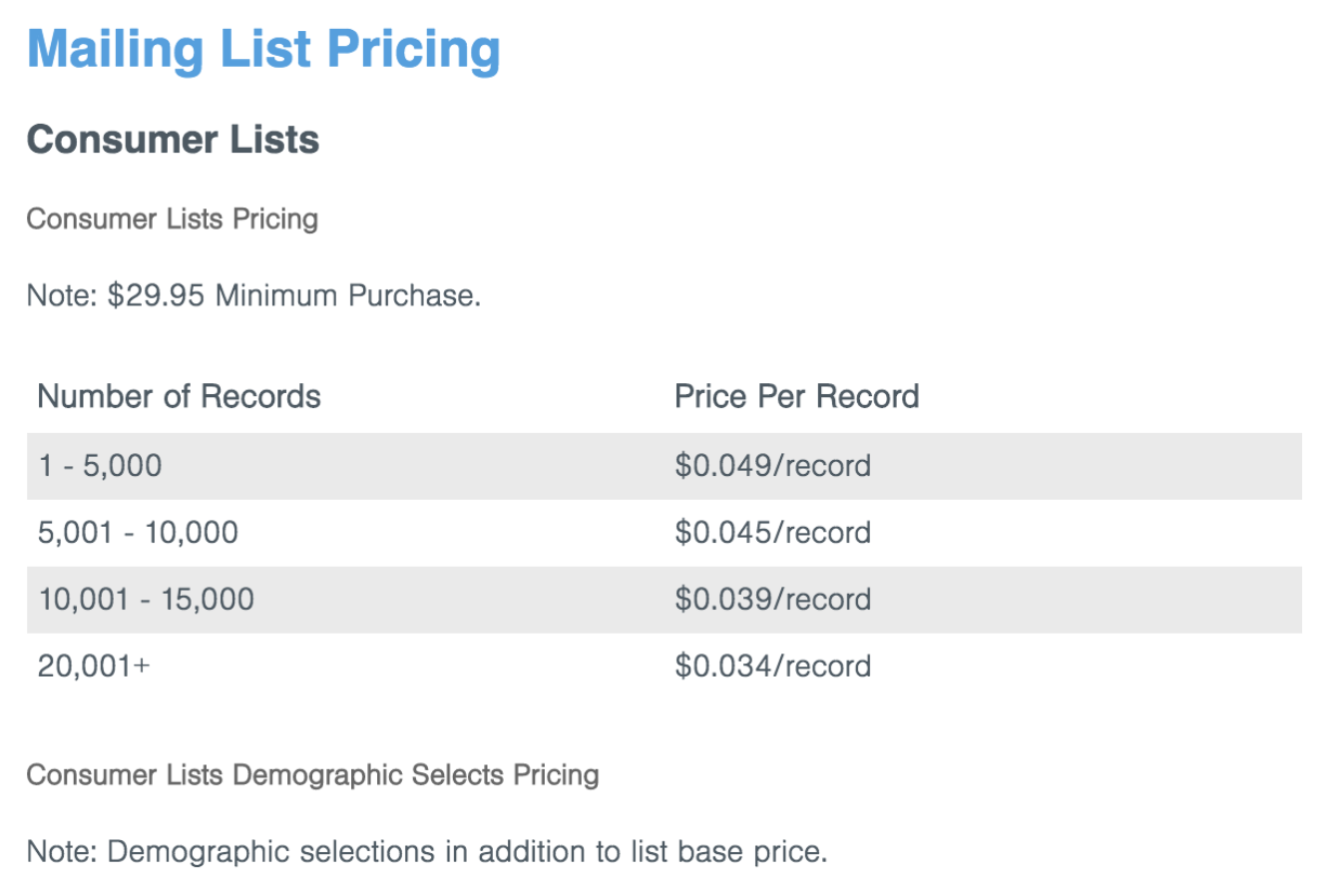Select the 5,001 - 10,000 records cell
Viewport: 1343px width, 896px height.
pyautogui.click(x=138, y=532)
